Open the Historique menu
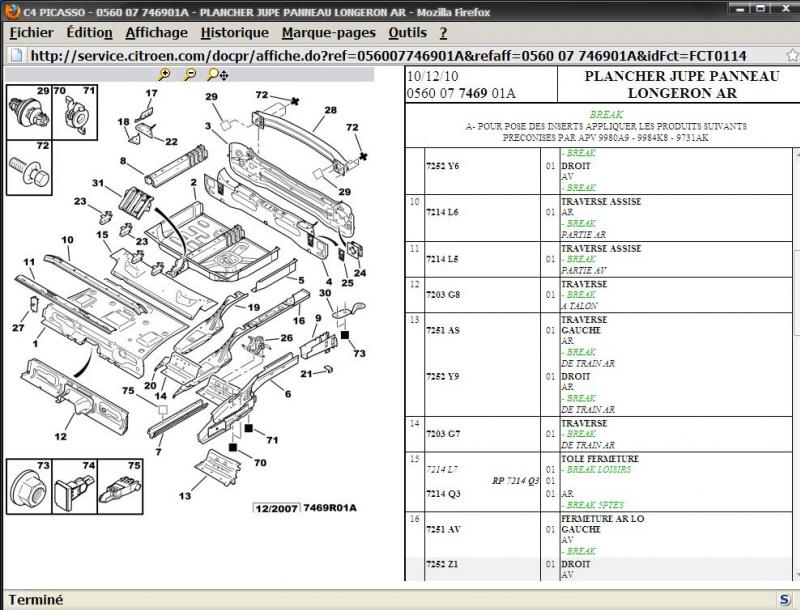Viewport: 800px width, 610px height. pos(235,33)
